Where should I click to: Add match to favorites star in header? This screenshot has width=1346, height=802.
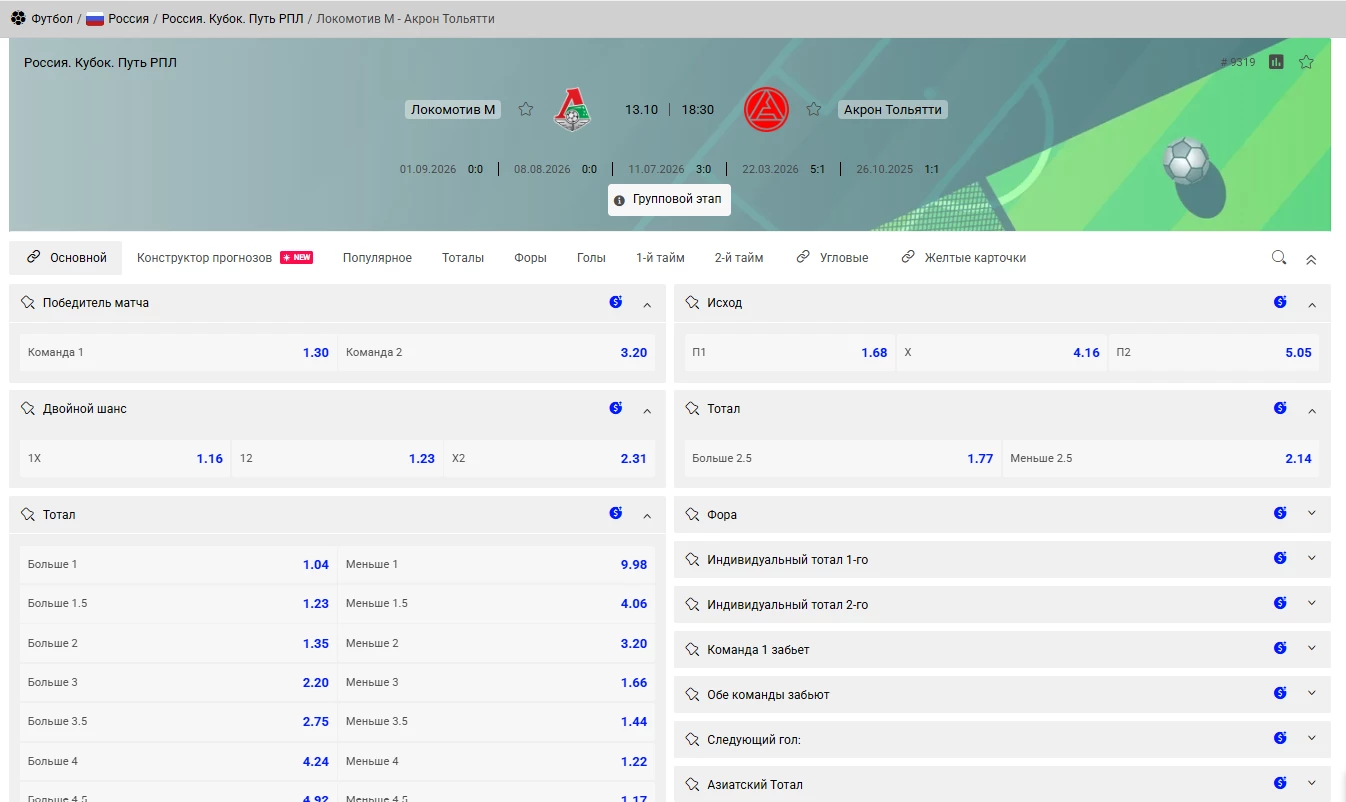coord(1306,62)
